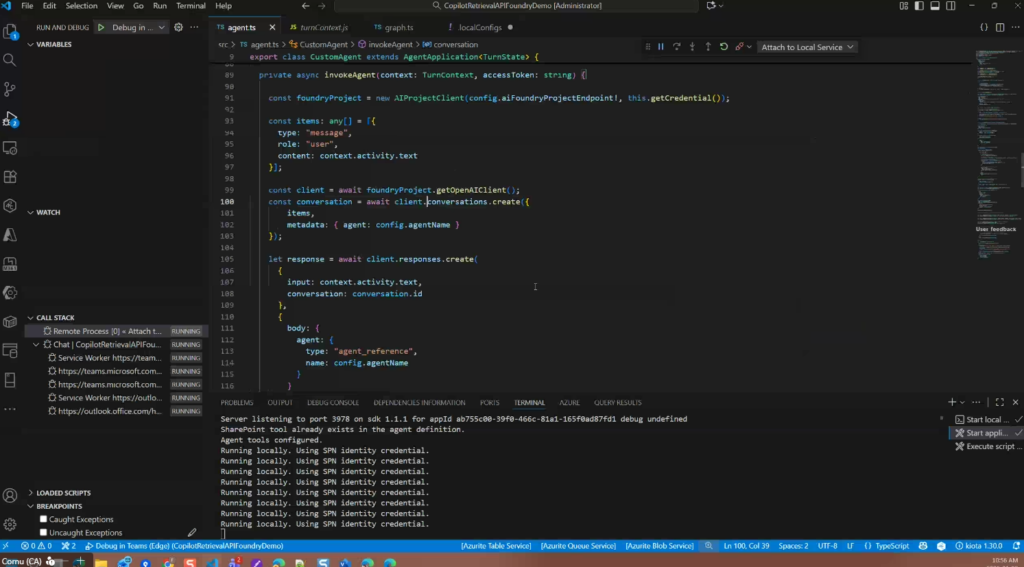
Task: Click the Step Over debug button
Action: tap(676, 47)
